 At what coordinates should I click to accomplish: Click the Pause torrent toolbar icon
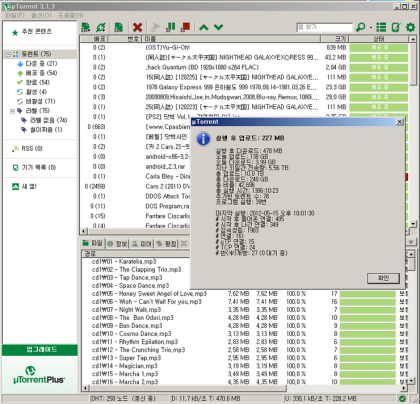tap(171, 27)
